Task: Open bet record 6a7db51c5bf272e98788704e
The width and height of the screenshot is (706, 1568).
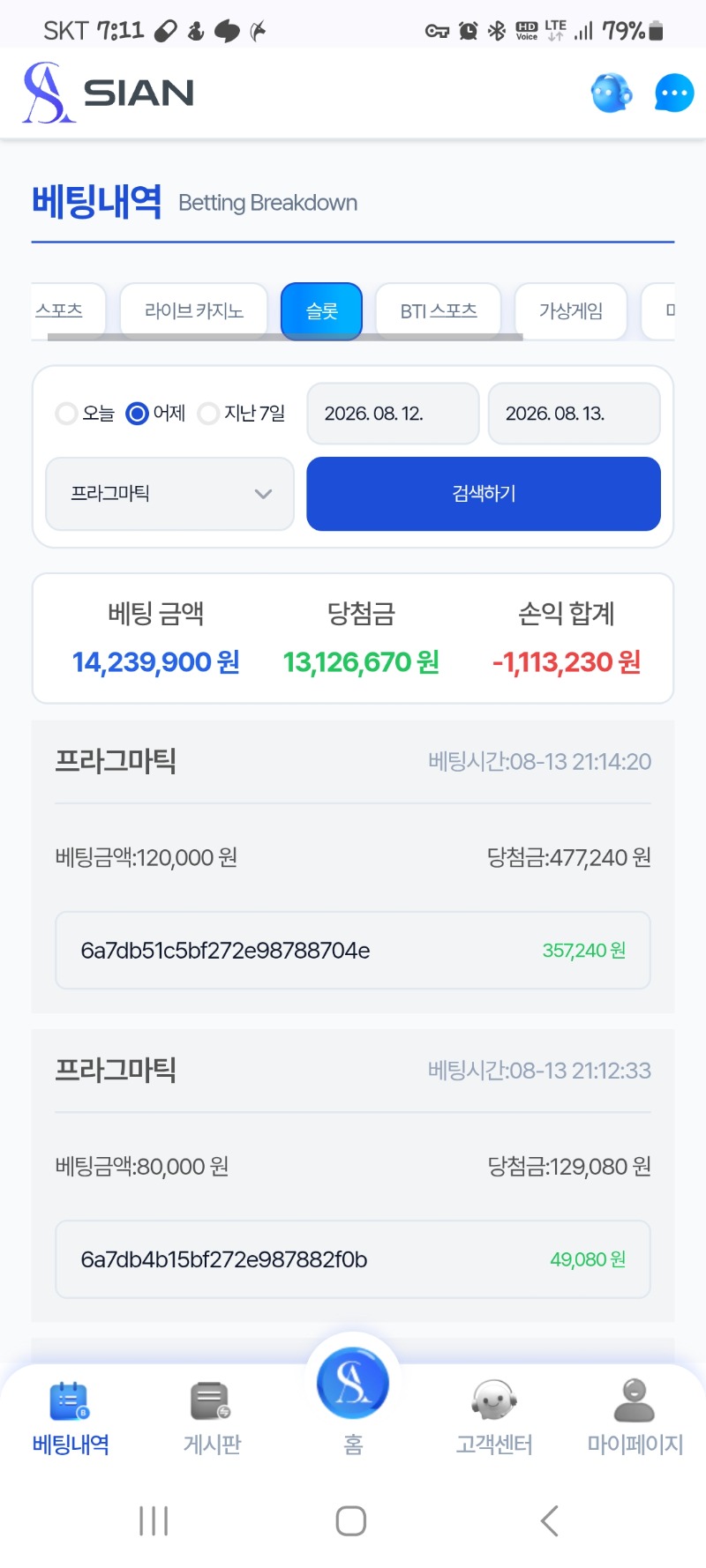Action: click(353, 951)
